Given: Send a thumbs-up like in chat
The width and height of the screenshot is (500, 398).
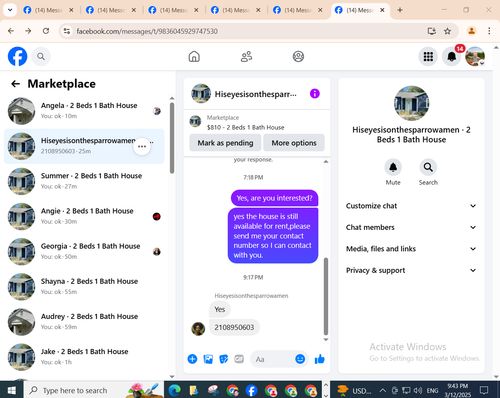Looking at the screenshot, I should (319, 359).
